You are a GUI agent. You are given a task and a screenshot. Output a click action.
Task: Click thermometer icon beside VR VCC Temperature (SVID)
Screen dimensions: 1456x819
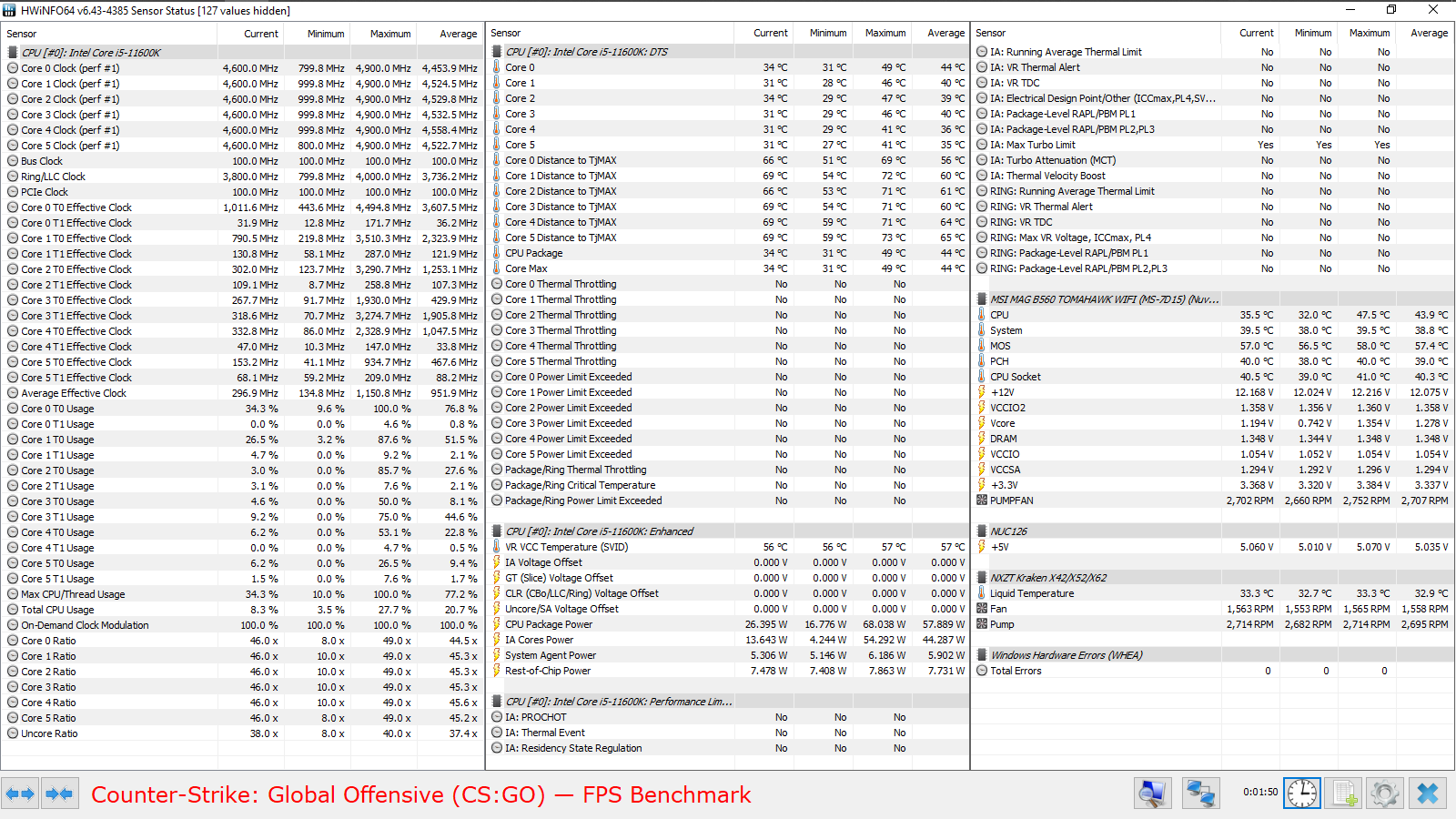(x=497, y=547)
